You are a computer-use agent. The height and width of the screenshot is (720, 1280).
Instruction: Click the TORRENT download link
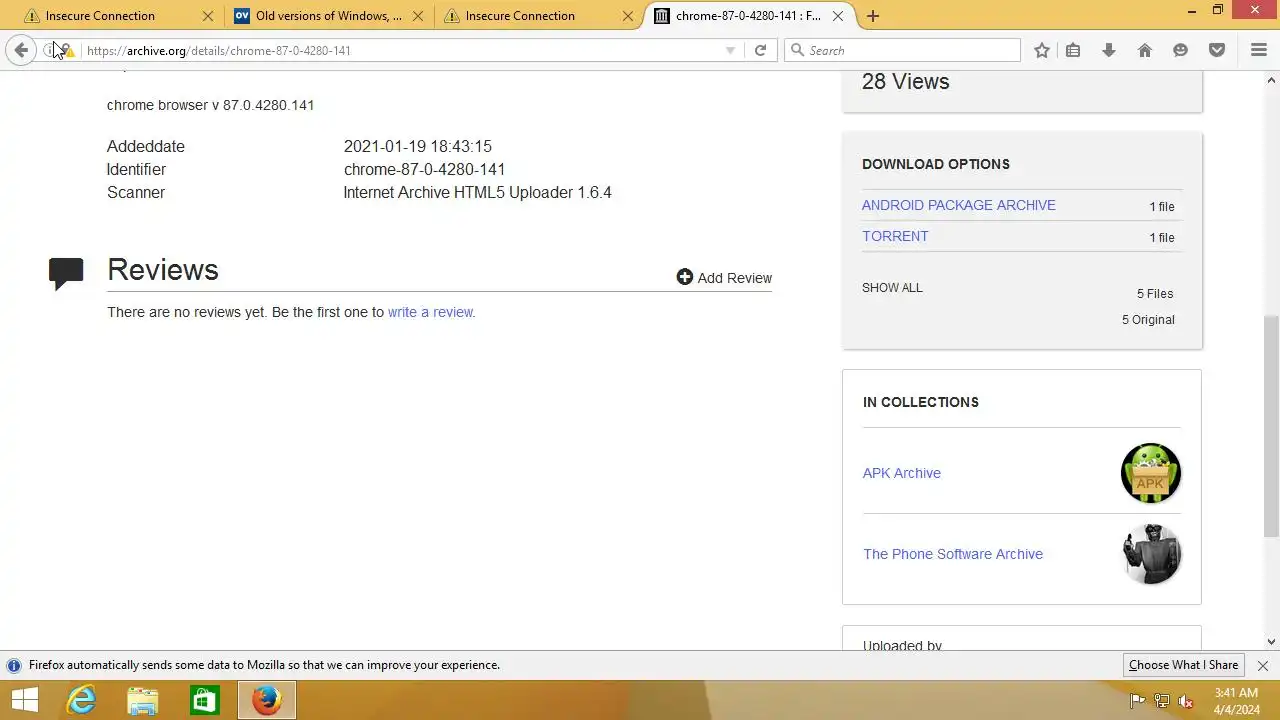pyautogui.click(x=895, y=236)
